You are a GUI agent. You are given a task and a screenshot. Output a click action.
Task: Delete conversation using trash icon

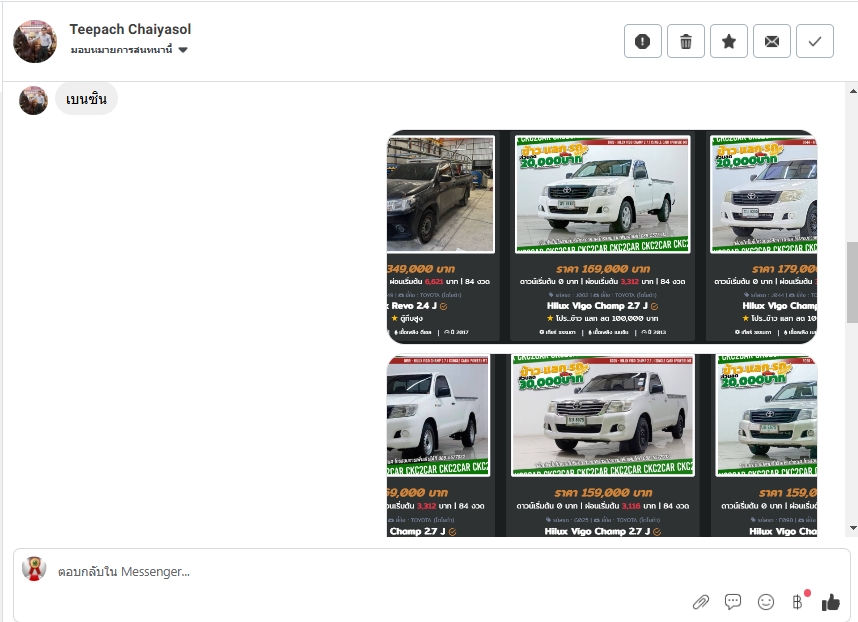point(686,41)
